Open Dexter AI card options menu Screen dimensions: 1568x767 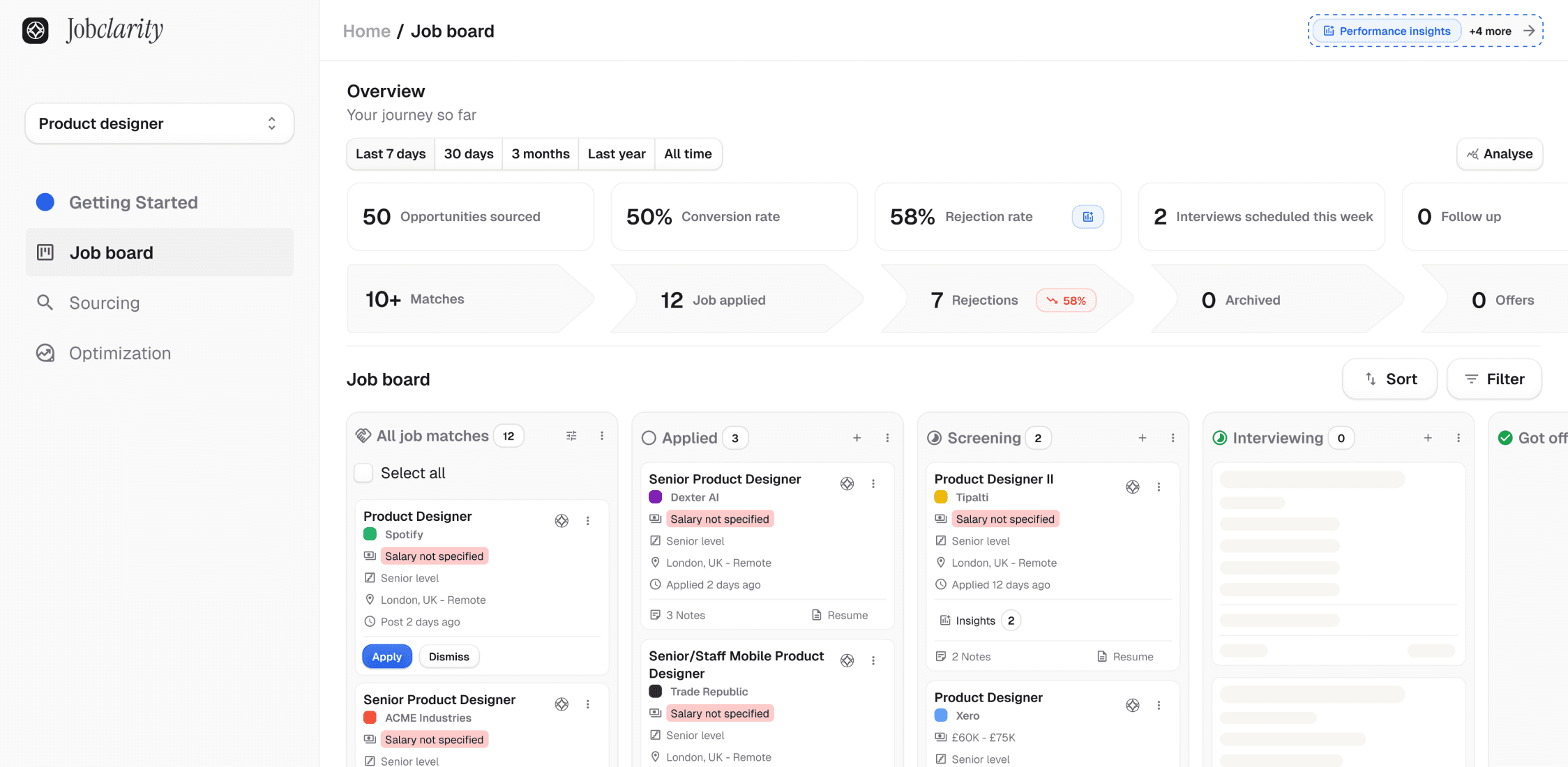point(873,484)
